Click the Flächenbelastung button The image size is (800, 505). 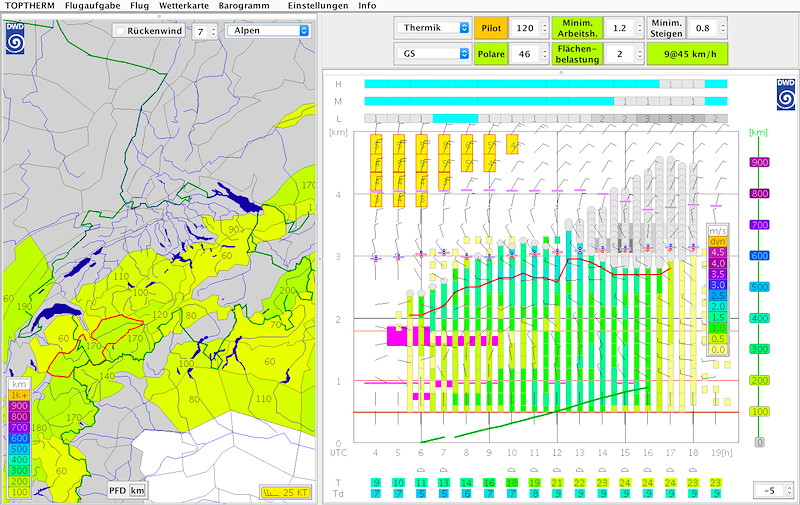click(577, 54)
